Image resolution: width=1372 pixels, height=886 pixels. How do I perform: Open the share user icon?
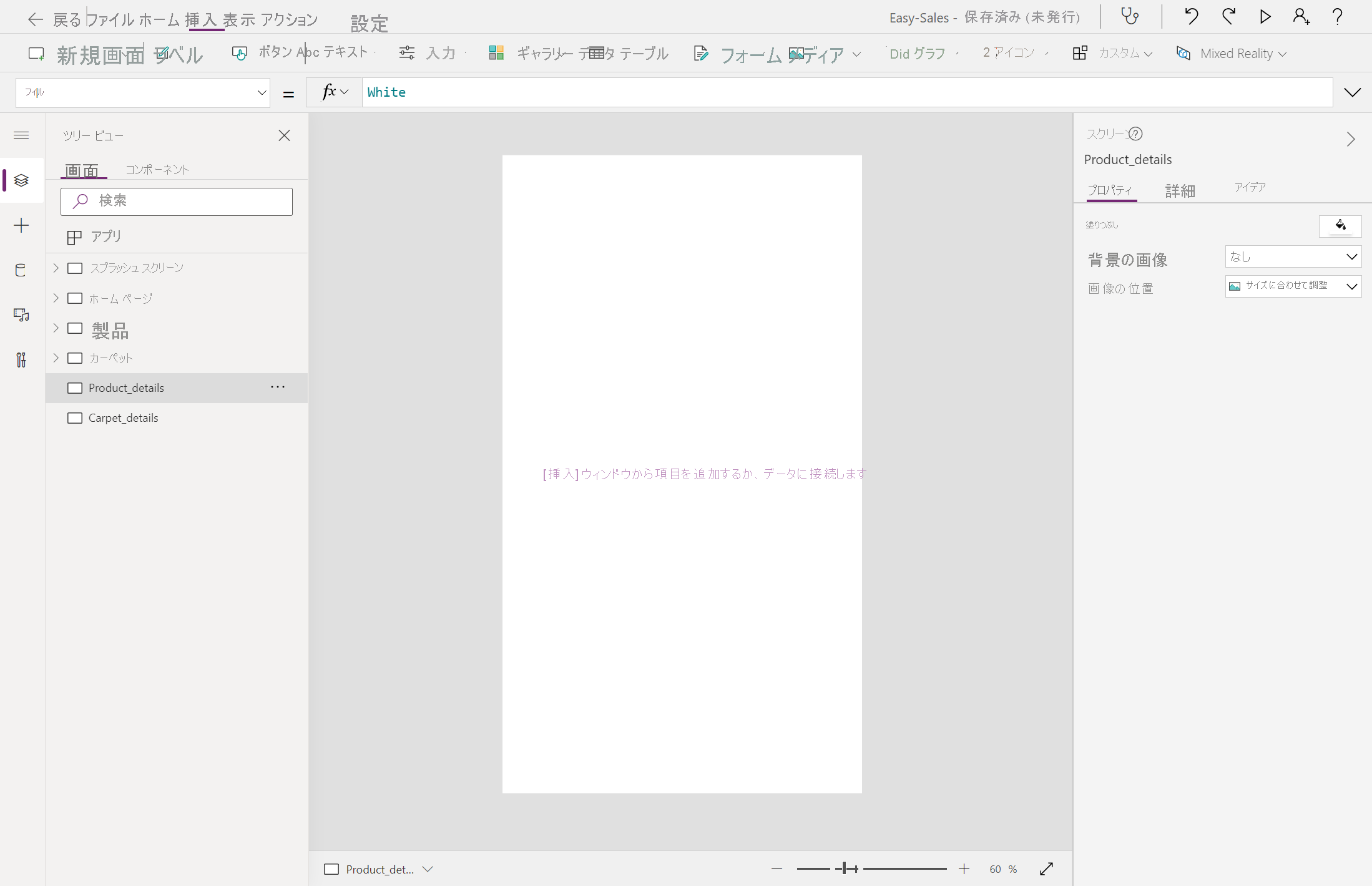(x=1301, y=16)
